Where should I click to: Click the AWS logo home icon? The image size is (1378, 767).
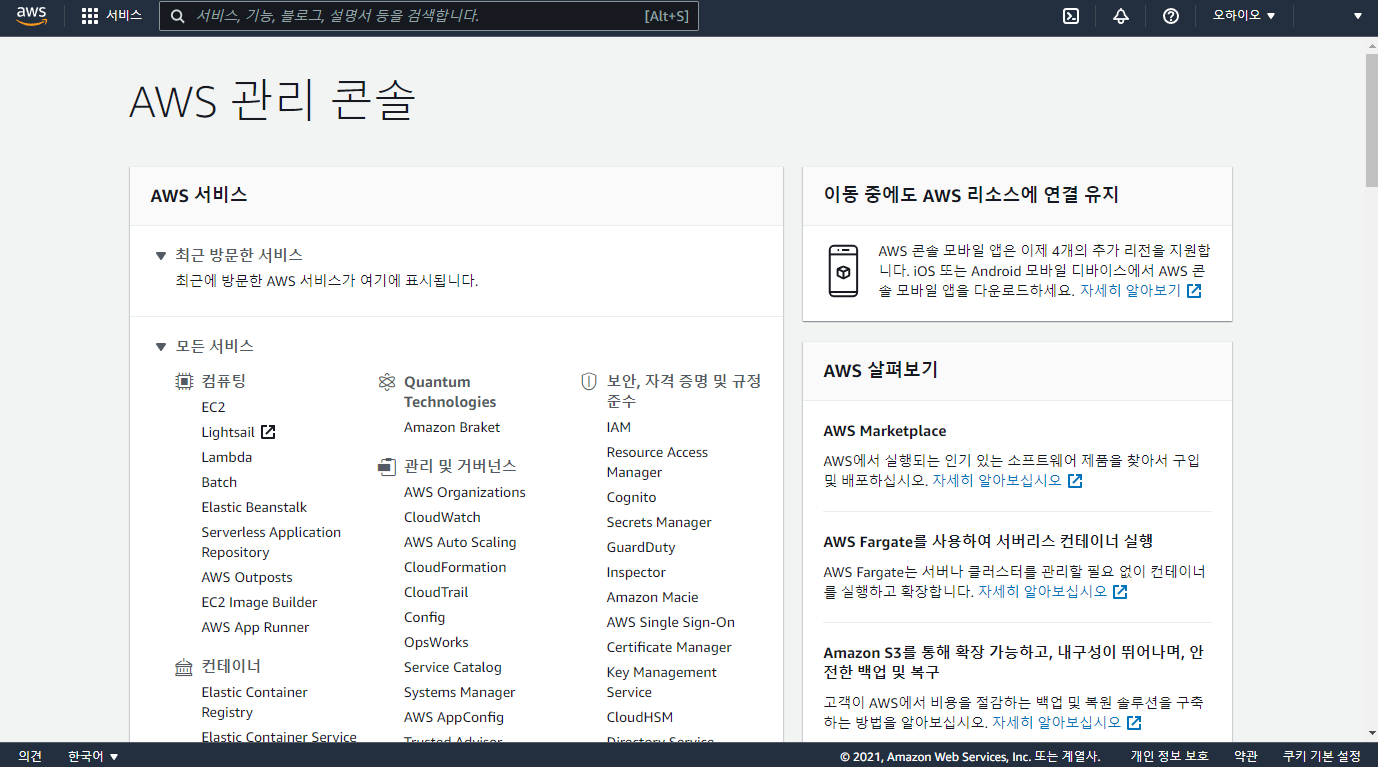pos(31,16)
